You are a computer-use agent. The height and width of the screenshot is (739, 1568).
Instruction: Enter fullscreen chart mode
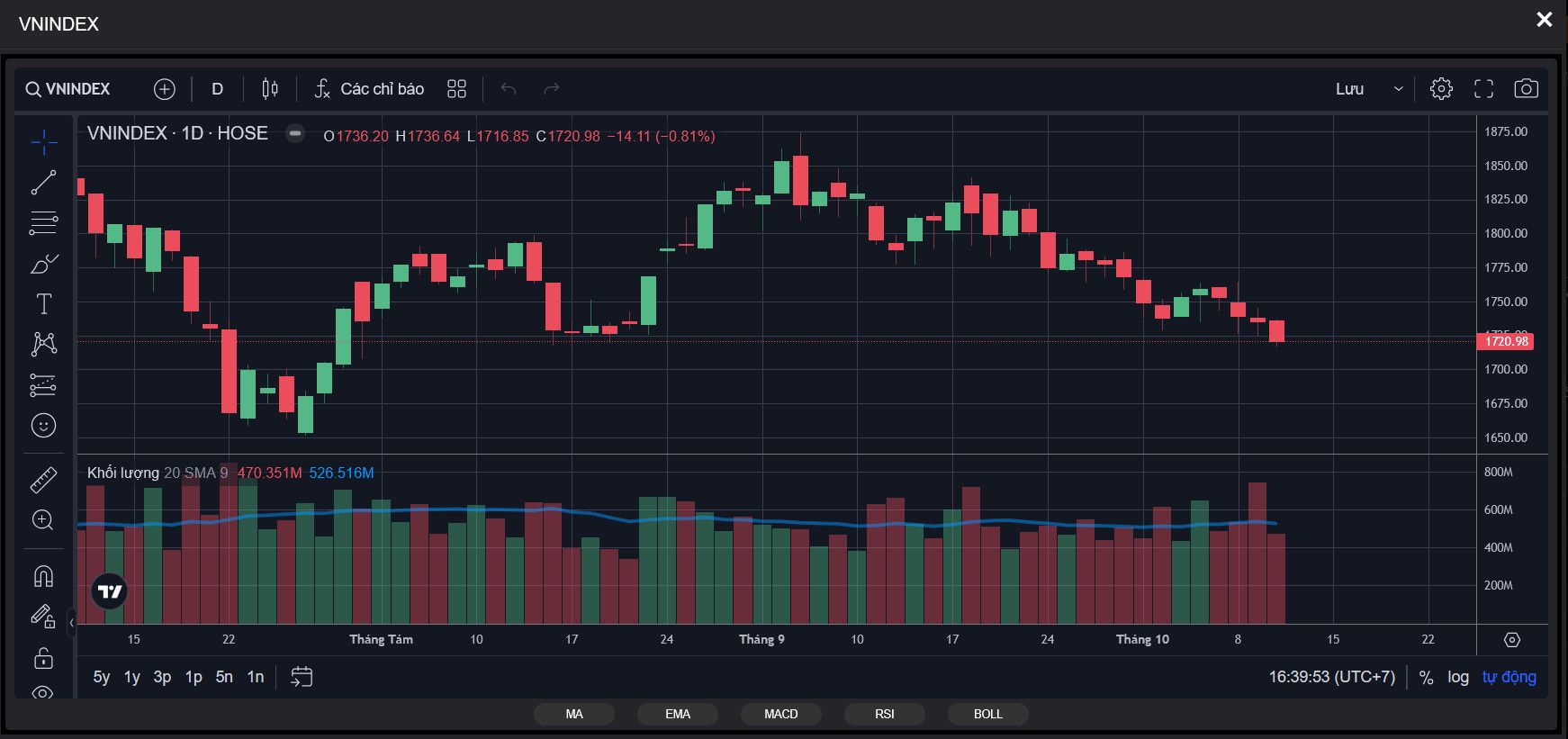(1483, 89)
